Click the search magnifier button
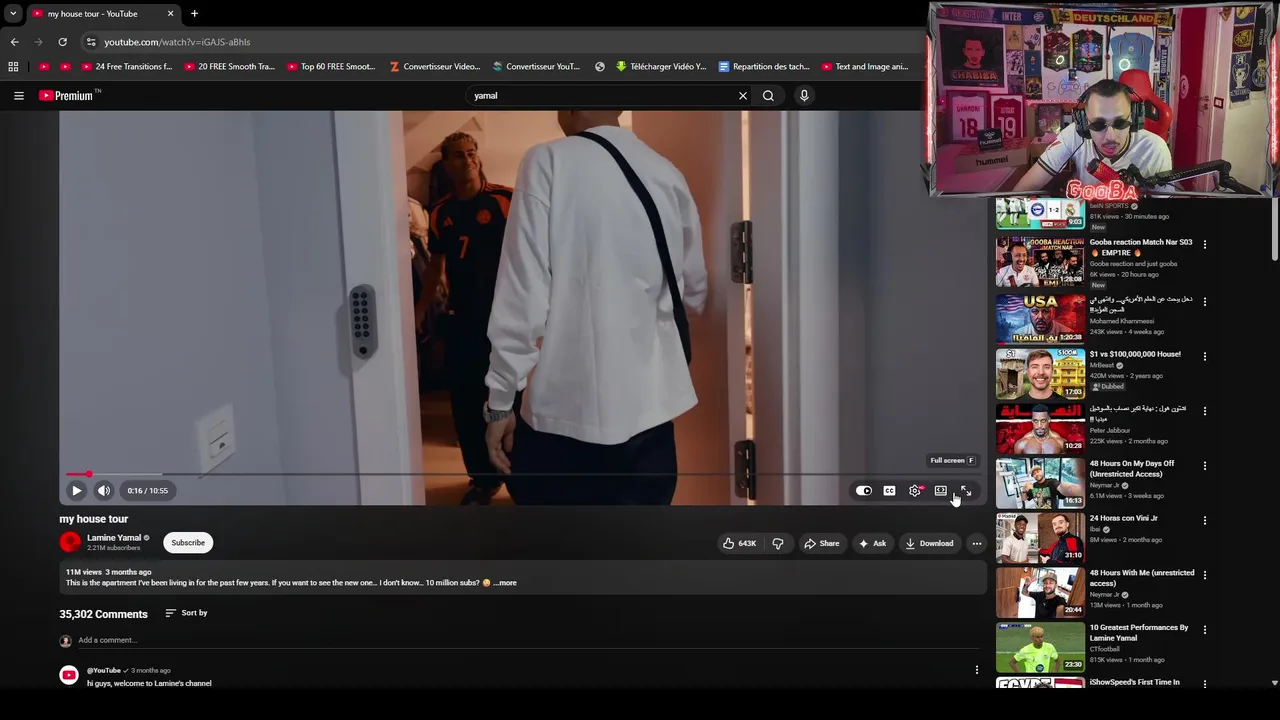Image resolution: width=1280 pixels, height=720 pixels. point(768,96)
